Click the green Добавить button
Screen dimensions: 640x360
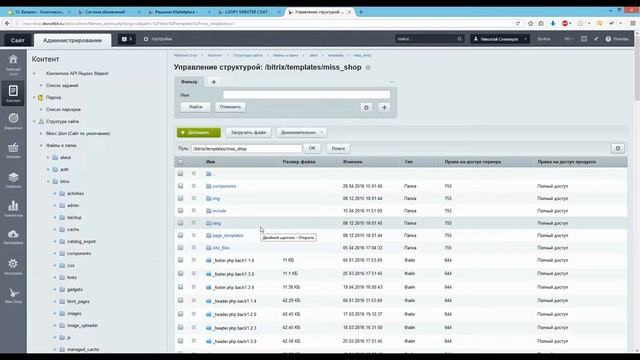pyautogui.click(x=199, y=133)
